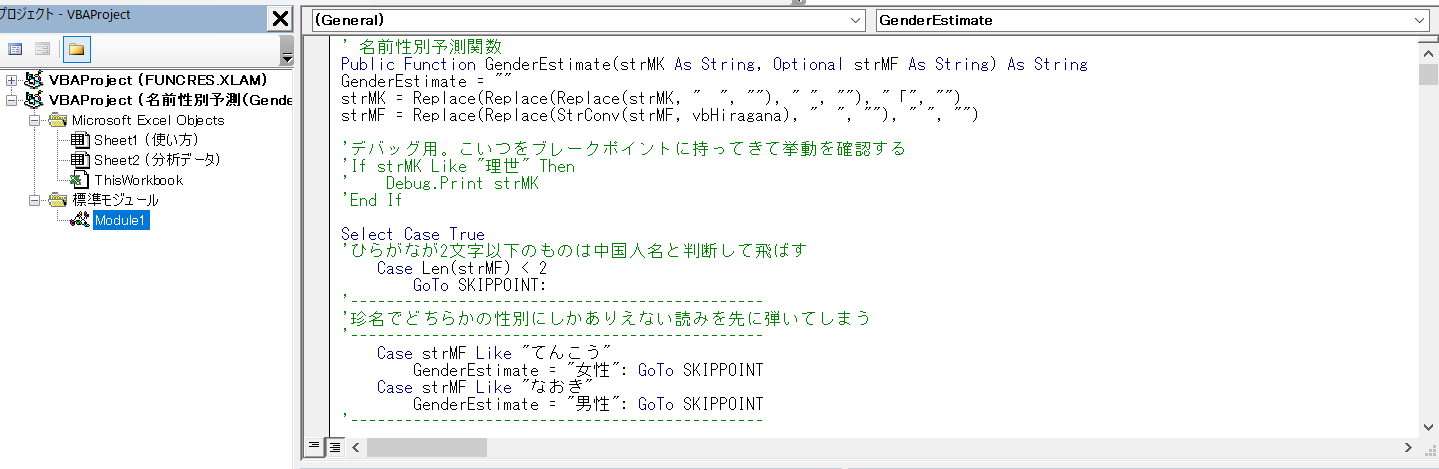Click the Microsoft Excel Objects folder icon
Screen dimensions: 1439x469
pos(58,120)
